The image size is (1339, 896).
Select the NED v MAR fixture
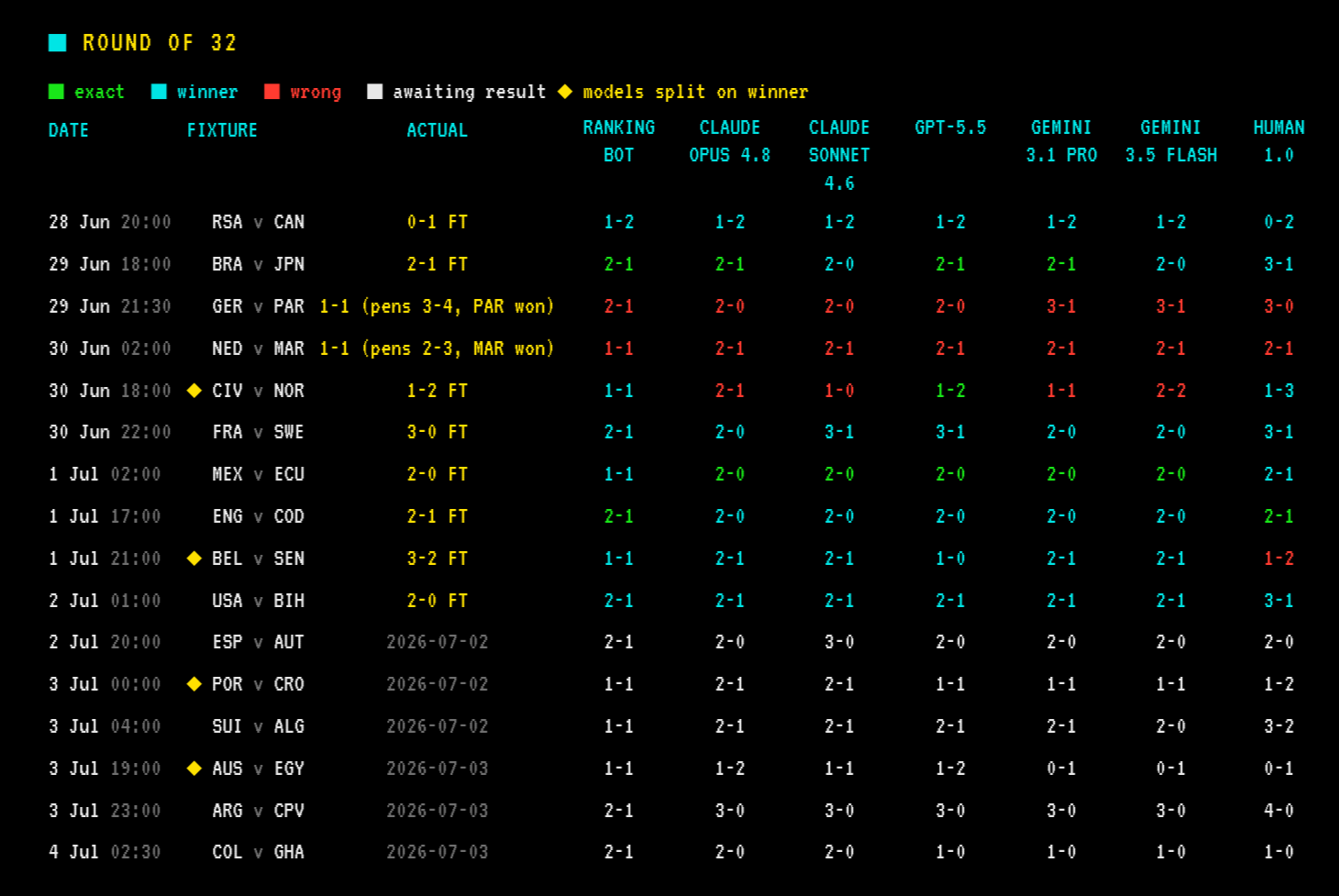tap(258, 348)
